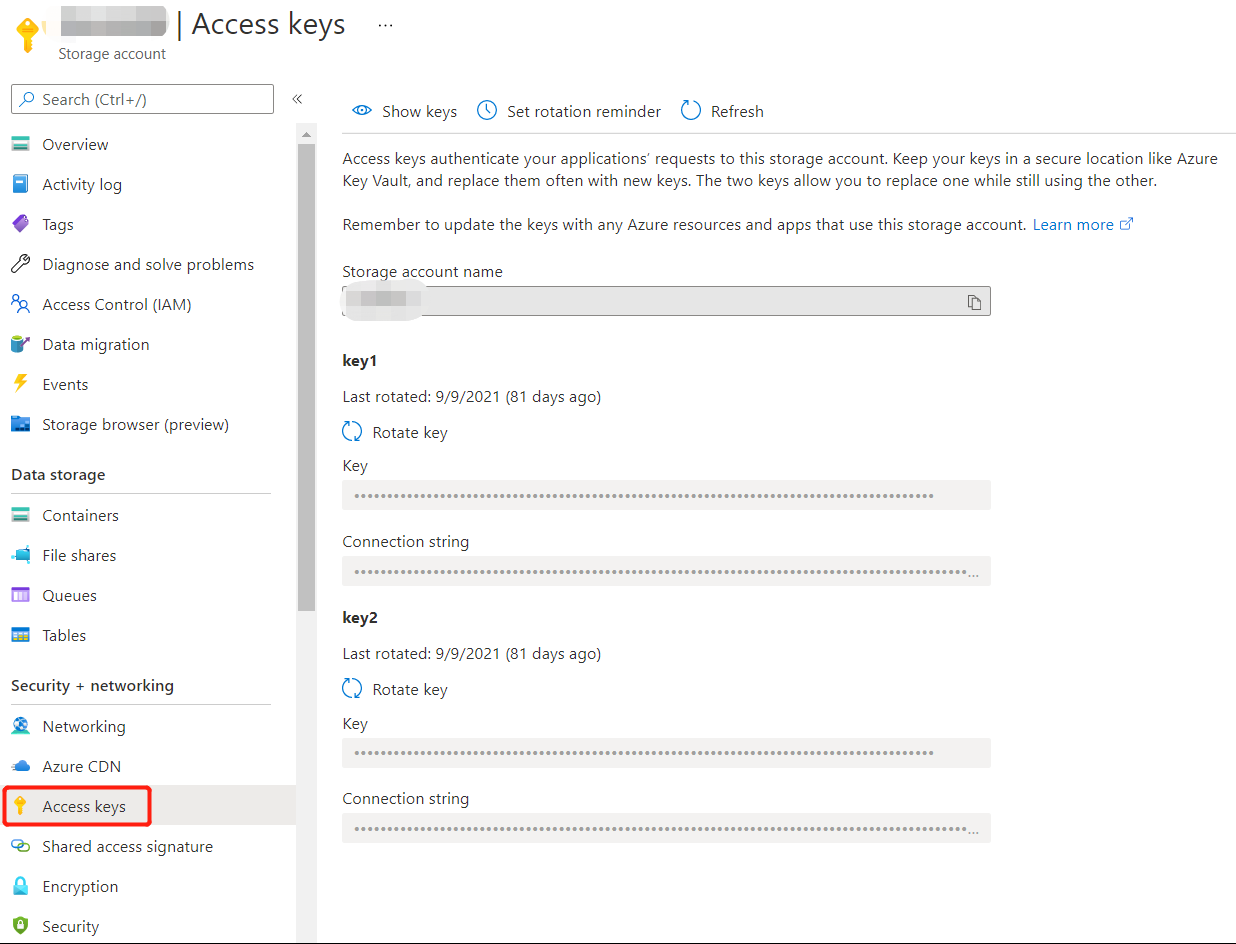Click the Networking icon

[20, 726]
